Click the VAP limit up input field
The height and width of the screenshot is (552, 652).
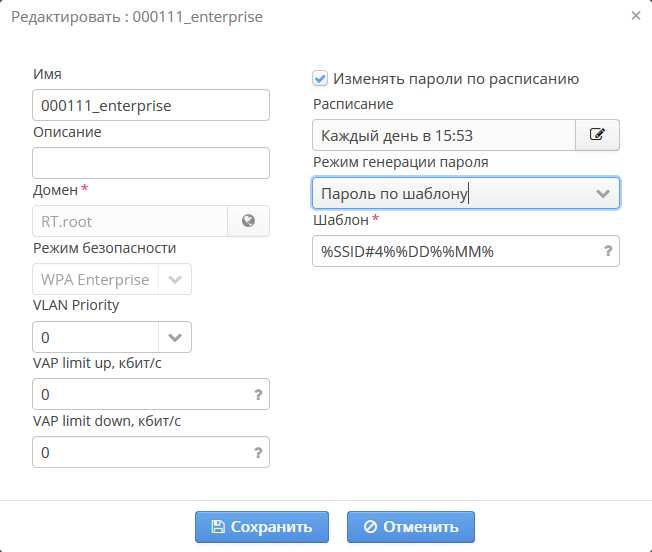[x=140, y=395]
